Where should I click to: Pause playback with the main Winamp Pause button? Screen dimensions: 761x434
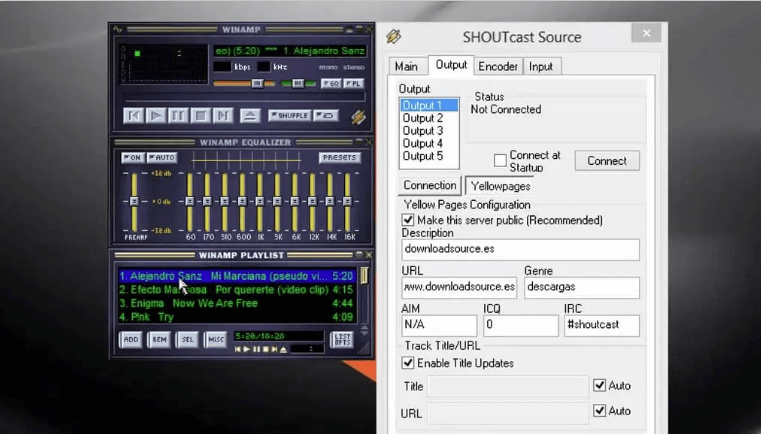178,116
